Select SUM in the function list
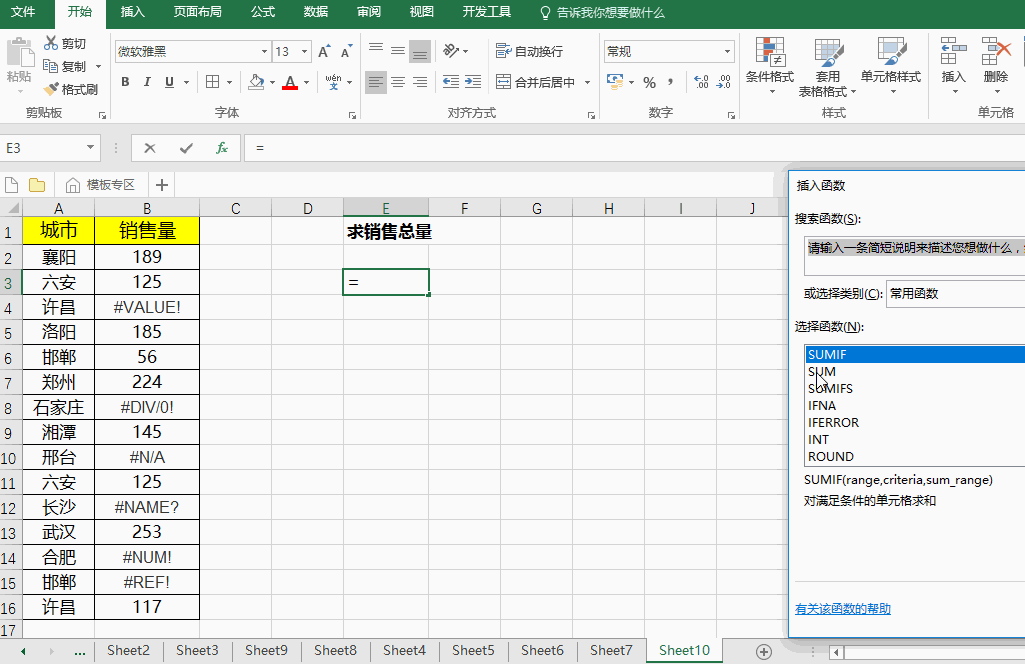The image size is (1025, 664). (x=822, y=371)
